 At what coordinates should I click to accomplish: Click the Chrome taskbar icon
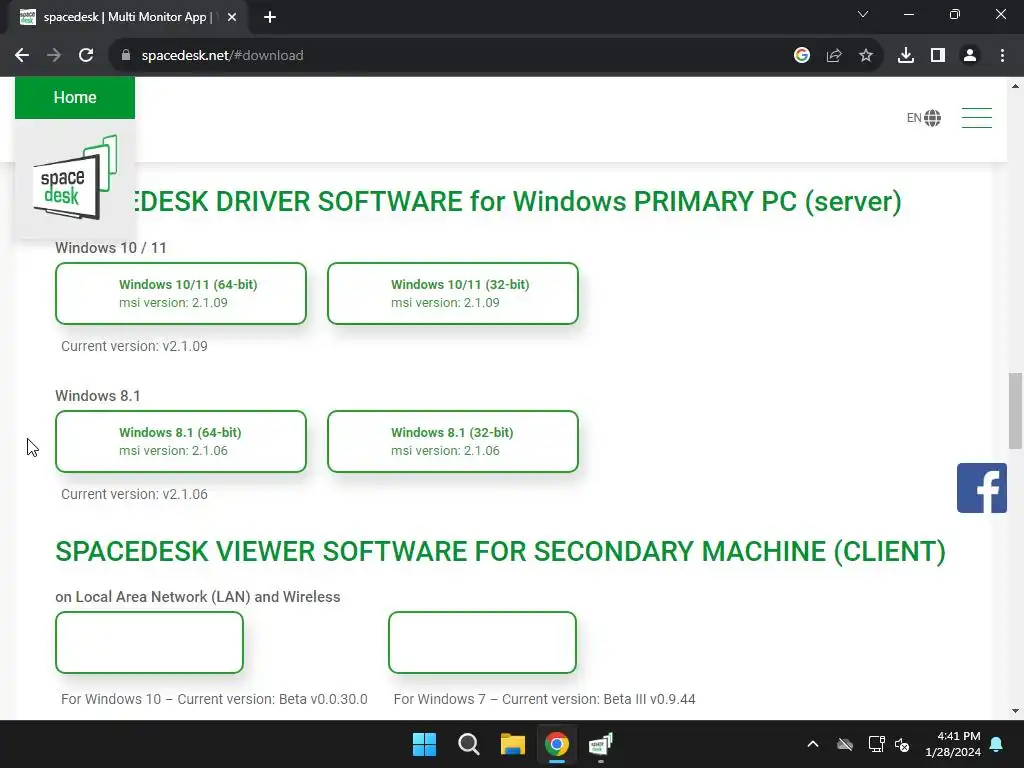(556, 744)
